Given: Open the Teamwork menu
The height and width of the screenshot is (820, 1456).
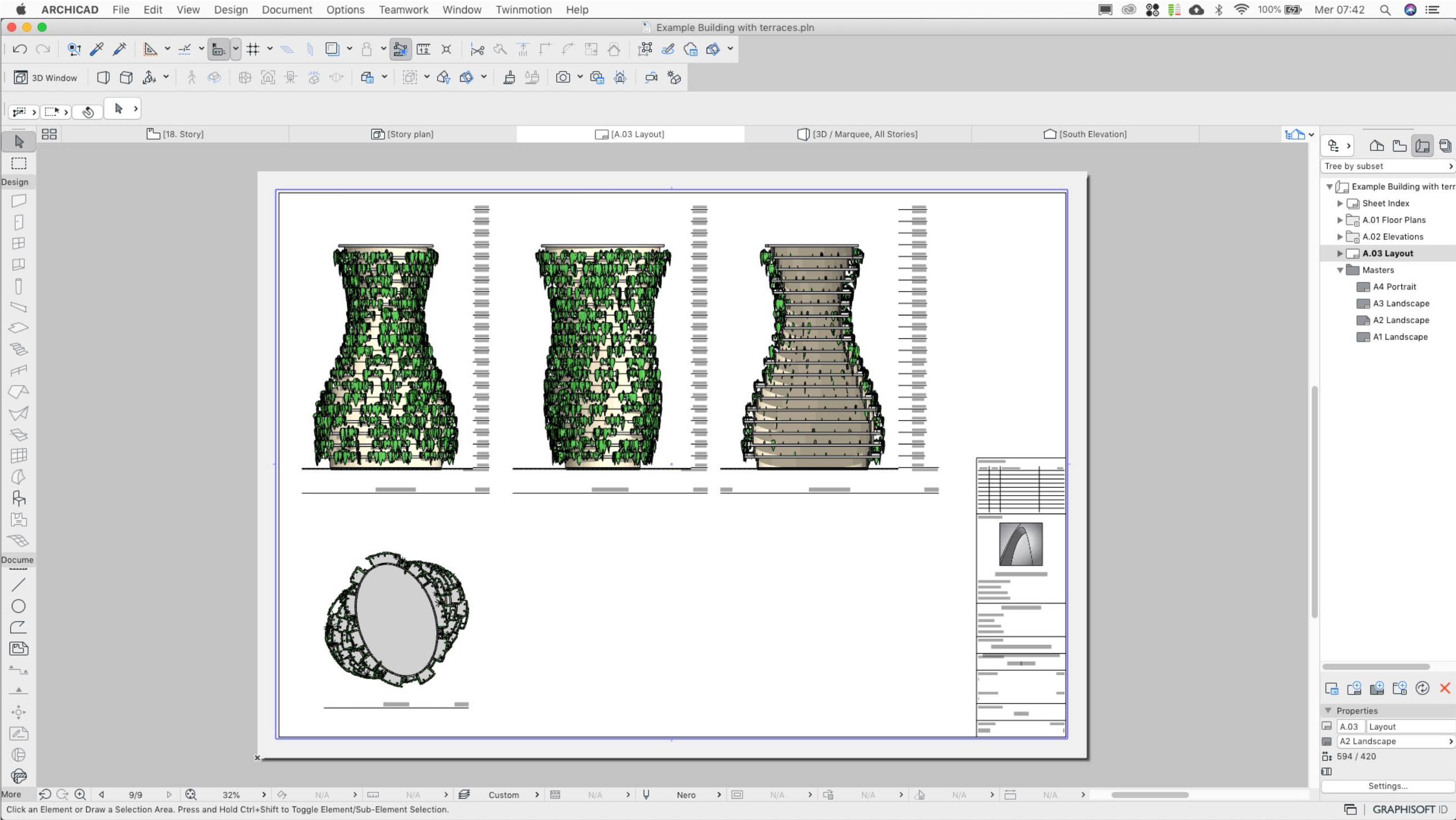Looking at the screenshot, I should (404, 10).
